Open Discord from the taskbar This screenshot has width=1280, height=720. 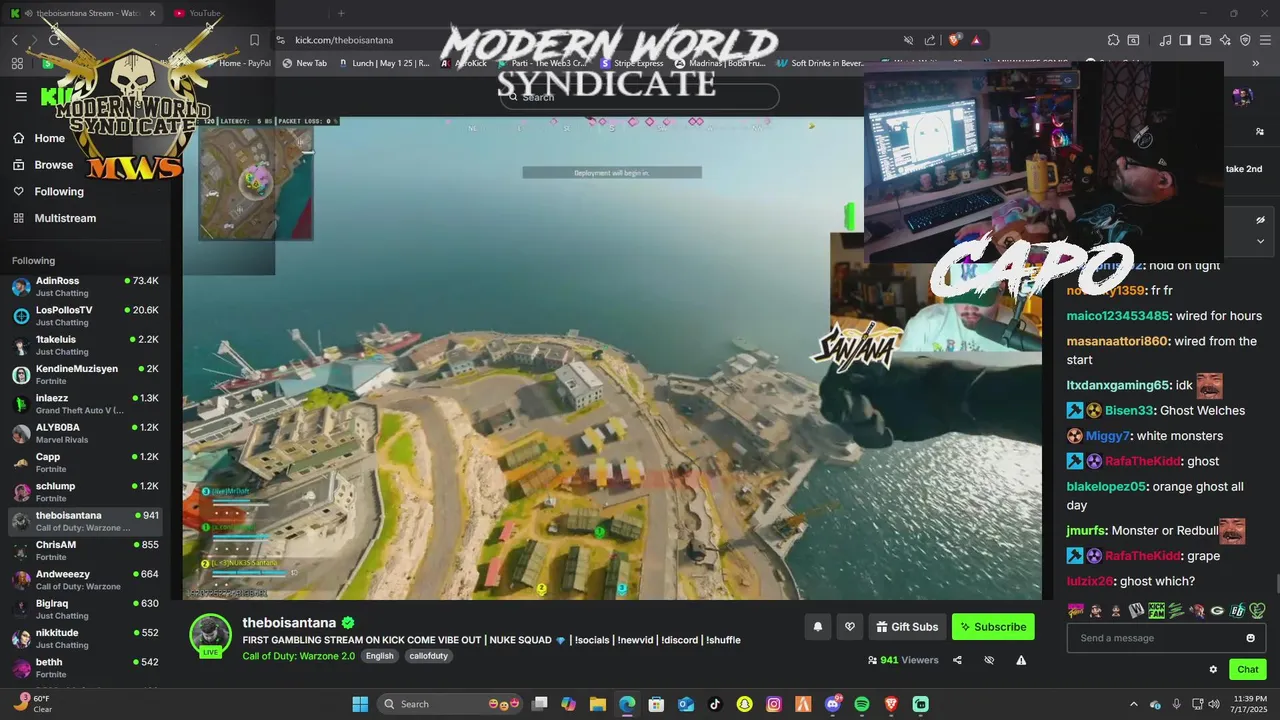tap(833, 704)
